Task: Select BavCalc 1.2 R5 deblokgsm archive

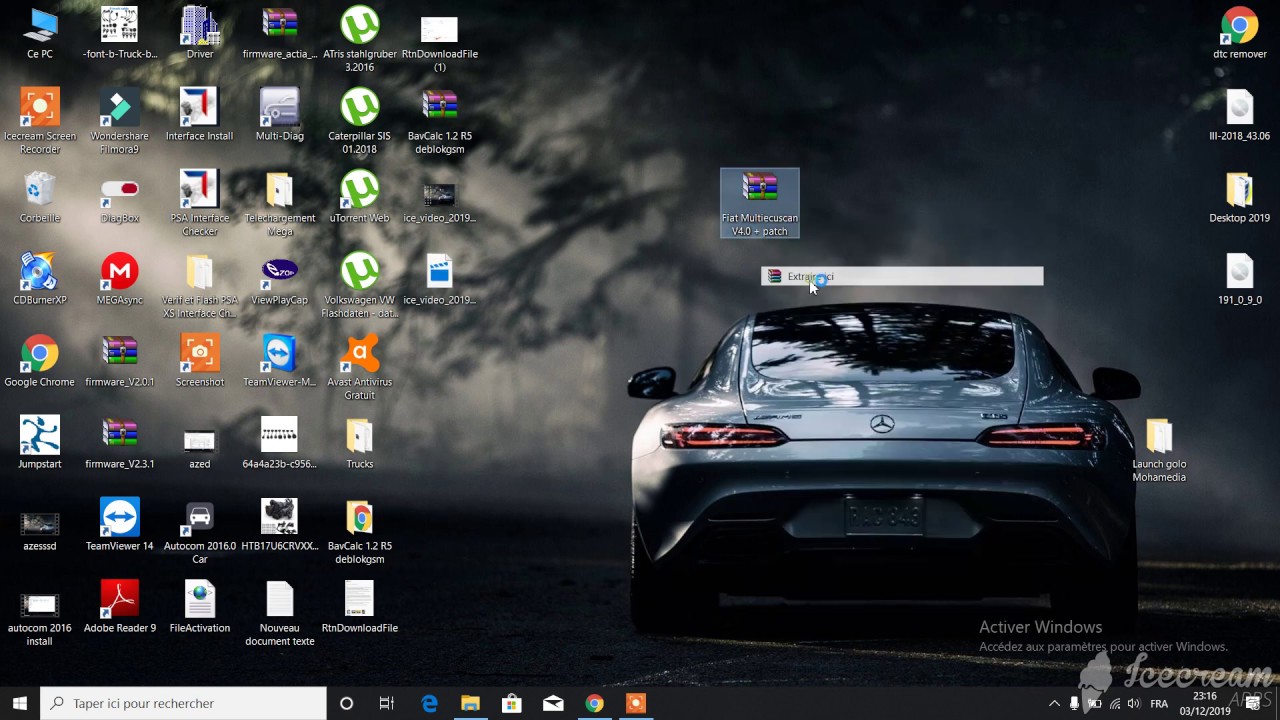Action: (x=440, y=121)
